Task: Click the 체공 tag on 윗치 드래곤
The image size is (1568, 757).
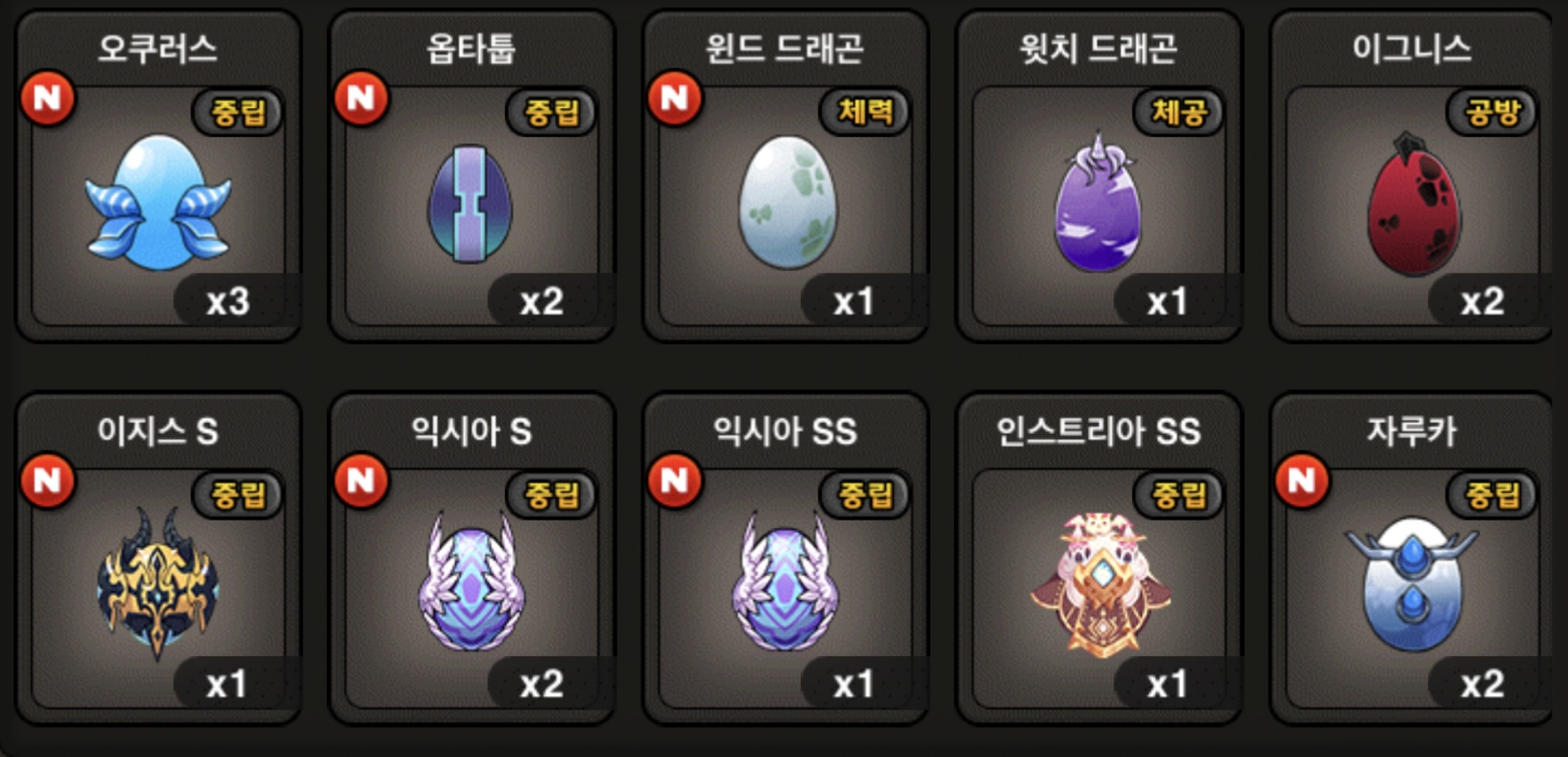Action: 1179,112
